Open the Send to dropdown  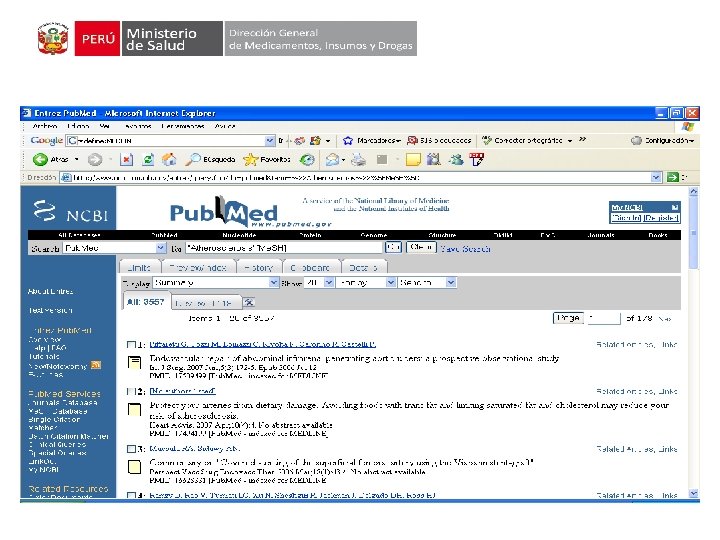427,282
